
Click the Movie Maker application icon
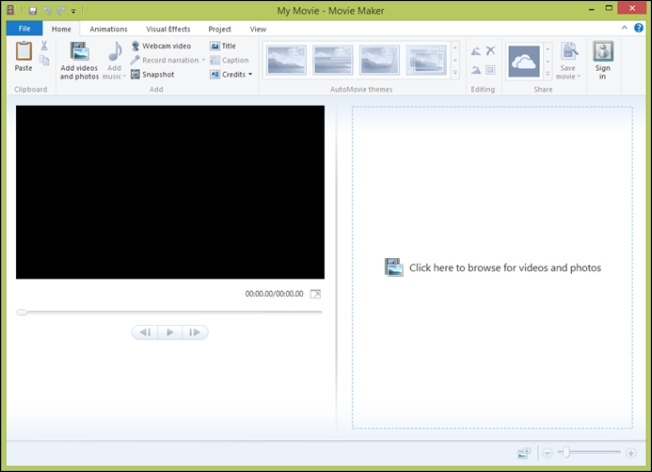11,10
